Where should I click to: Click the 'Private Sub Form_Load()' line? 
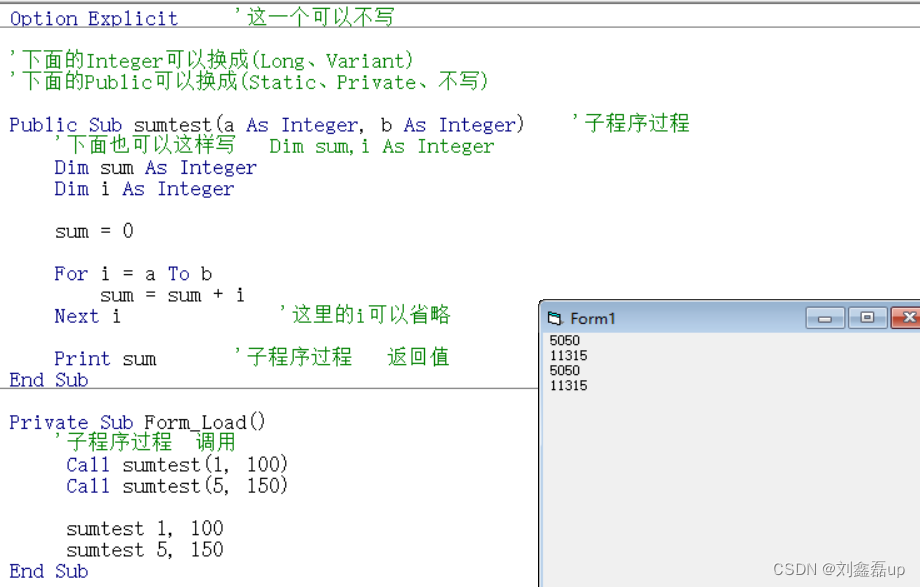pos(137,422)
